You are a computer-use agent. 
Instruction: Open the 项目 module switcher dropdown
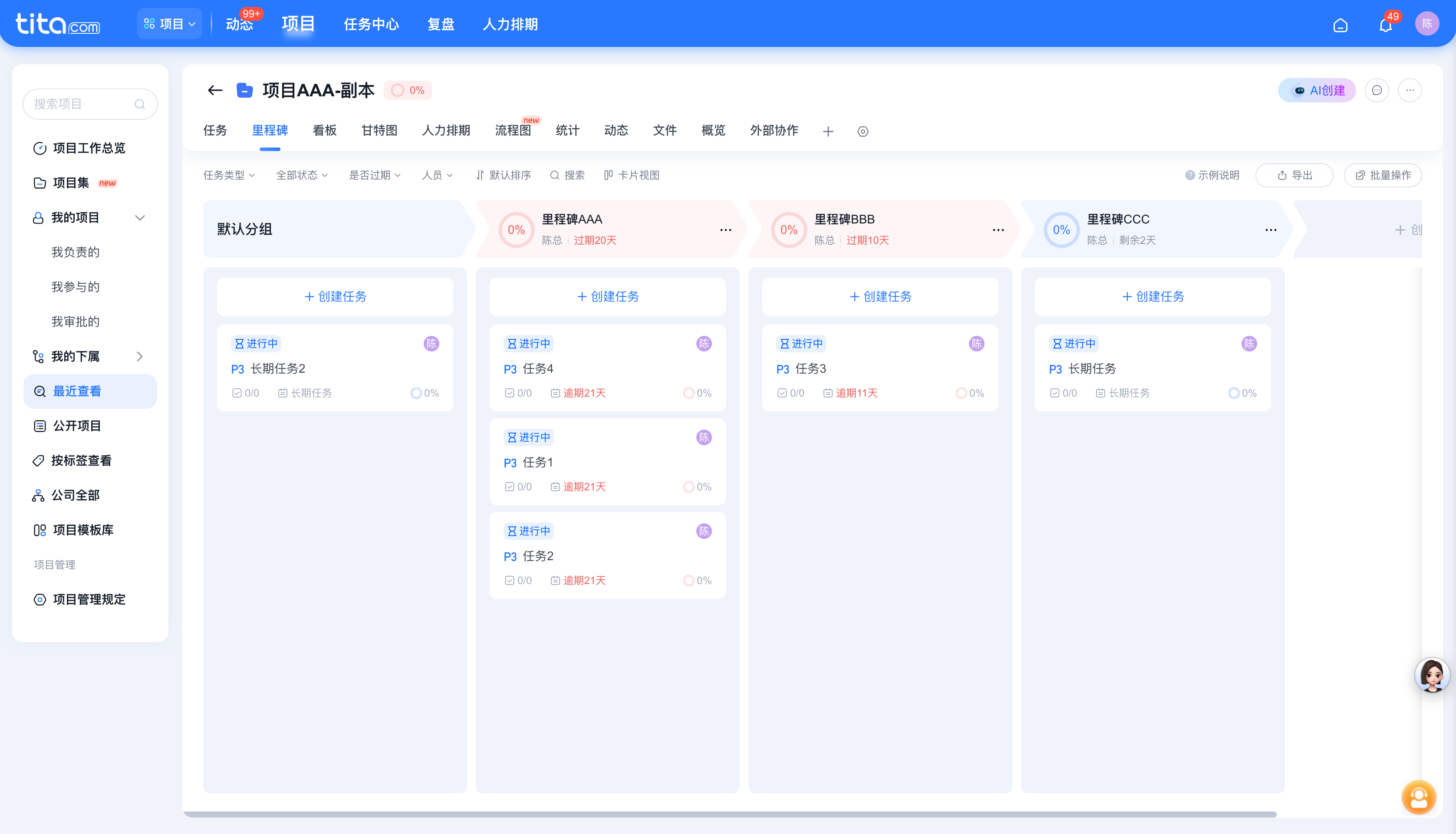pyautogui.click(x=170, y=23)
